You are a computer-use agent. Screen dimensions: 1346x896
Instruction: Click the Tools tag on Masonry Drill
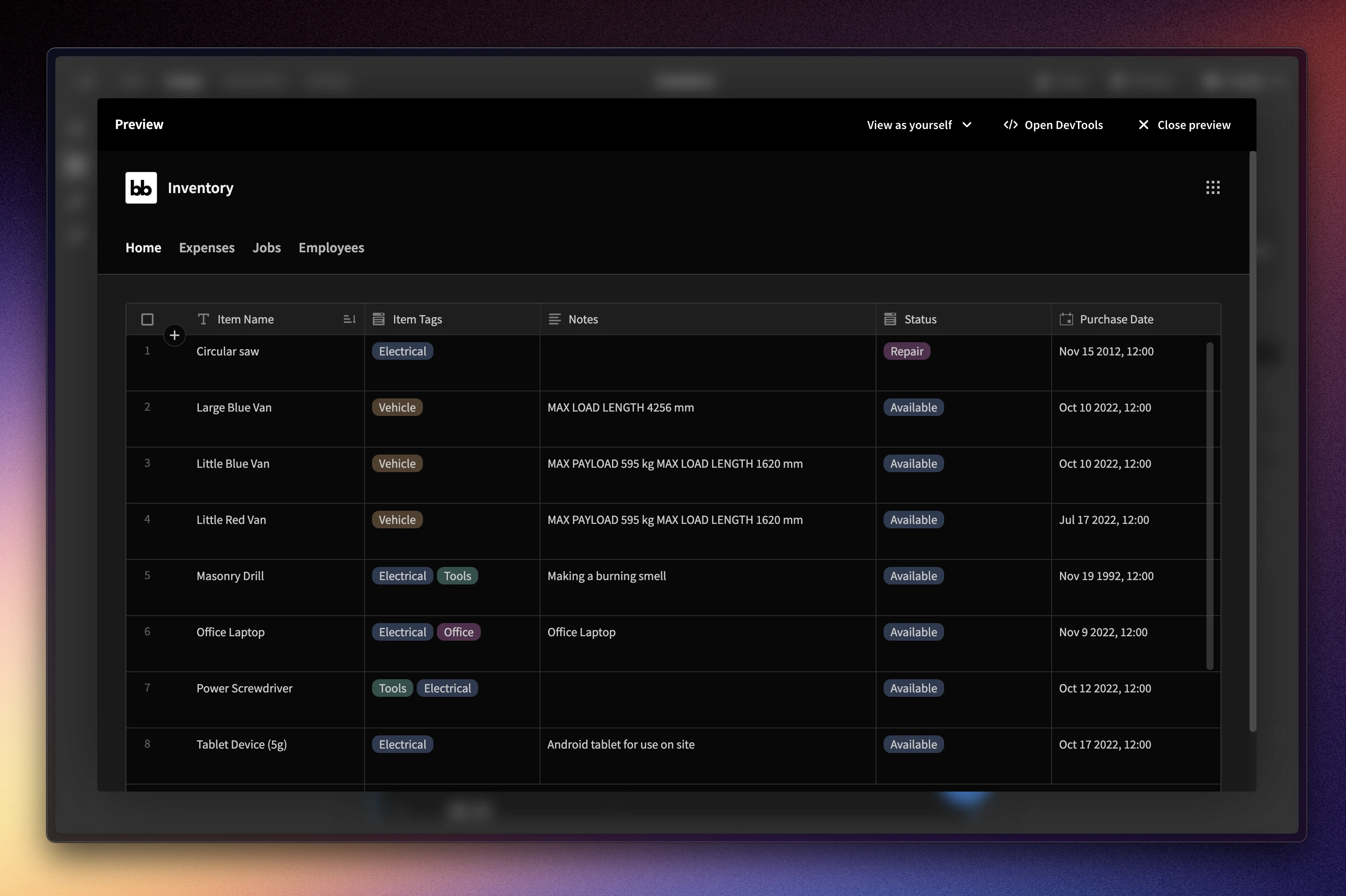point(458,576)
